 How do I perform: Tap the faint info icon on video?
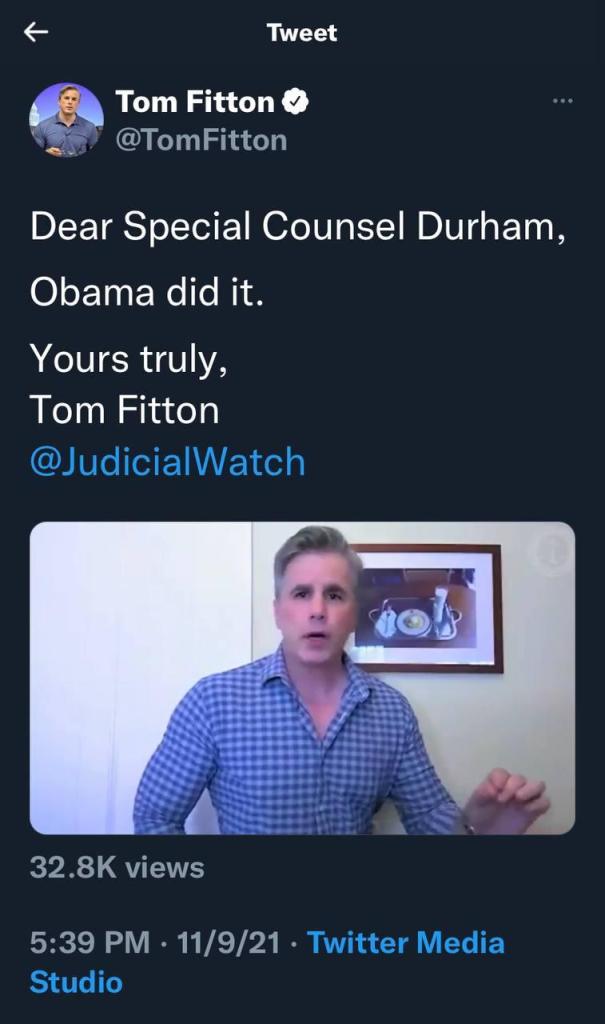tap(551, 552)
